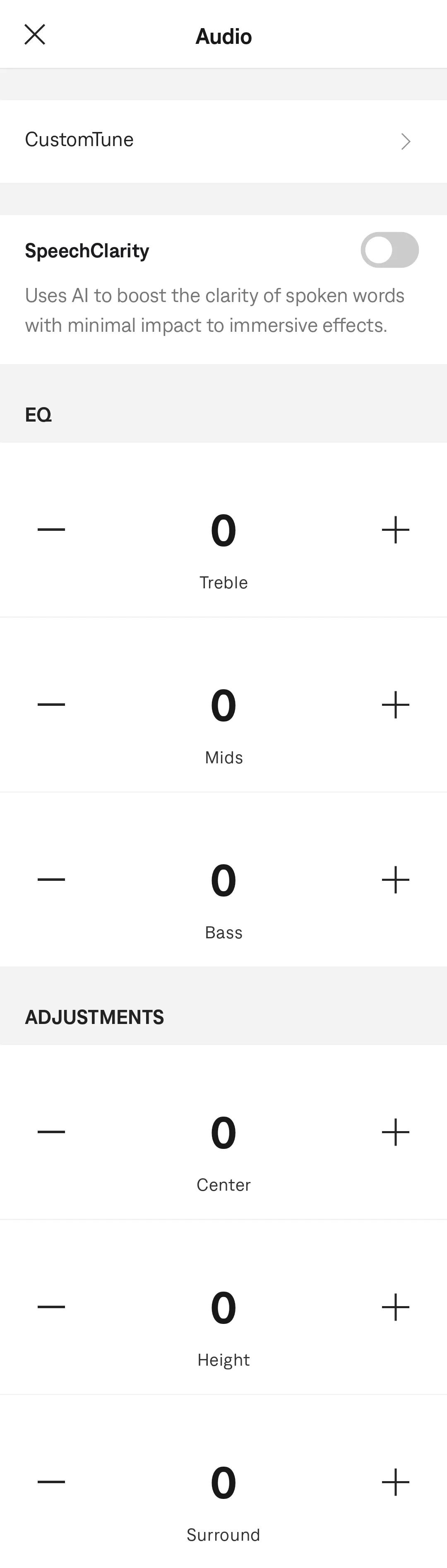Lower the Height channel level
The width and height of the screenshot is (447, 1568).
[x=51, y=1306]
